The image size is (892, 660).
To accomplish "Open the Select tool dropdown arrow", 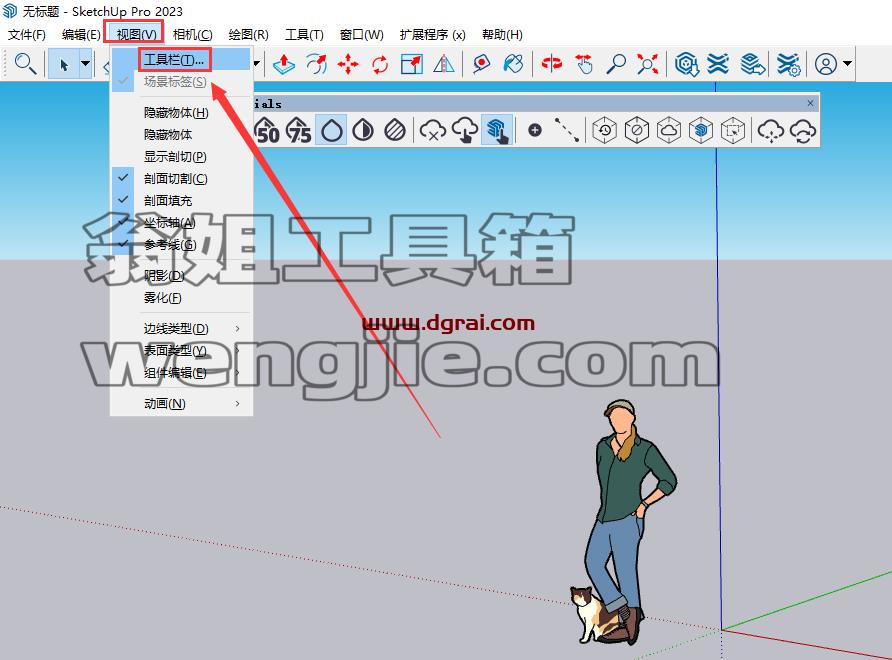I will [85, 64].
